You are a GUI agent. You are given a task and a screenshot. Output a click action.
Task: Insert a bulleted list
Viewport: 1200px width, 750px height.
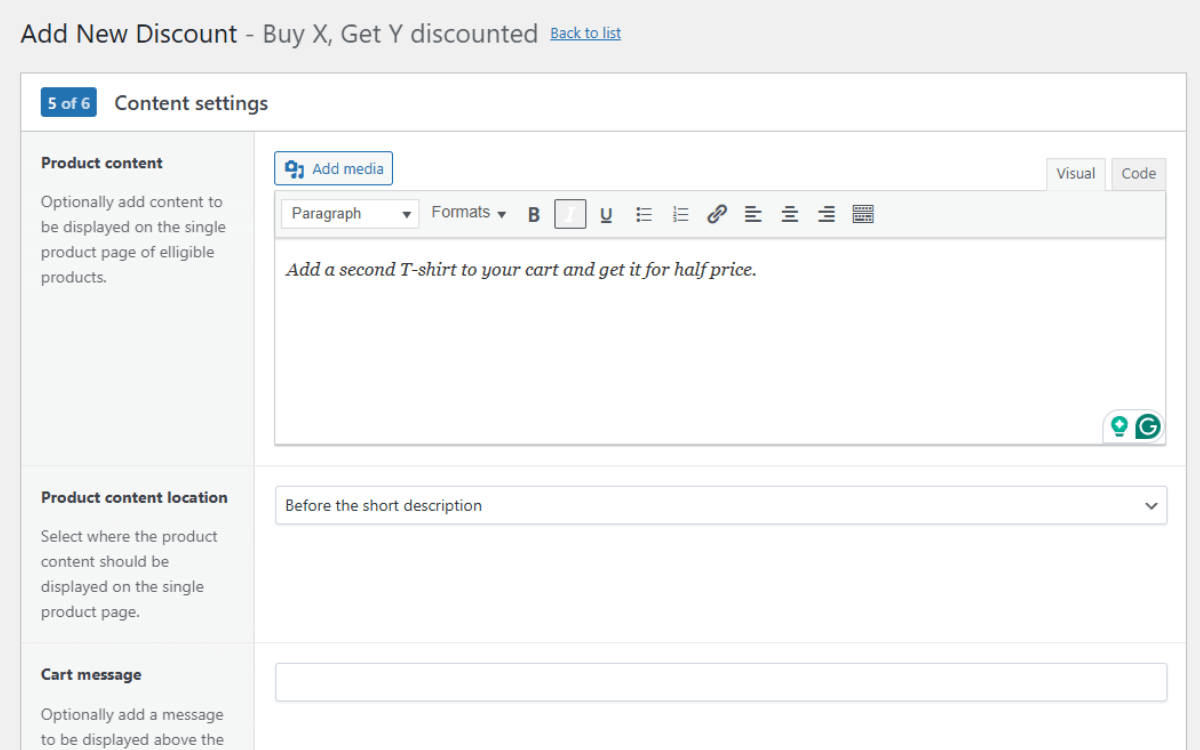point(644,214)
